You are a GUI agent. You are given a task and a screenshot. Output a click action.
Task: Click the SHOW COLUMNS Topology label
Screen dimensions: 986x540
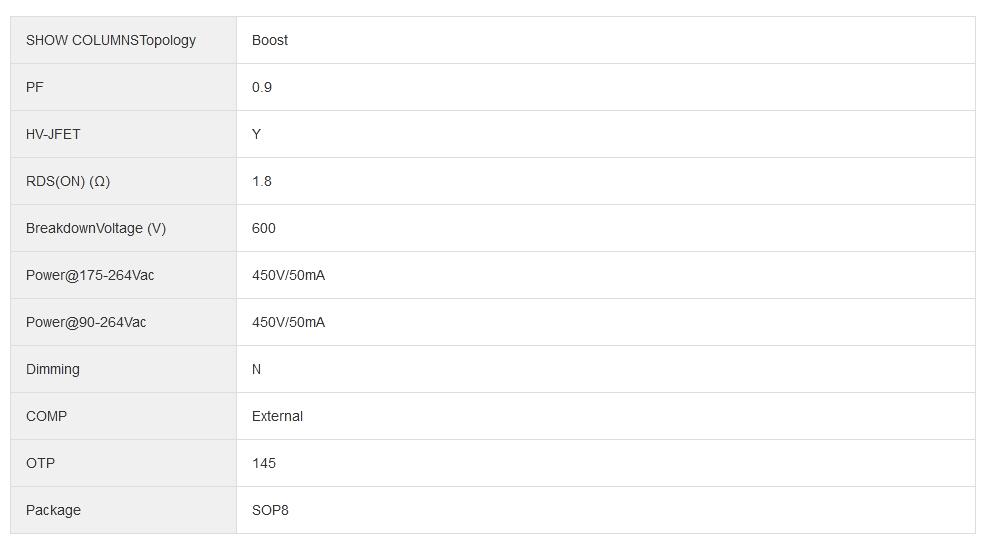point(111,40)
